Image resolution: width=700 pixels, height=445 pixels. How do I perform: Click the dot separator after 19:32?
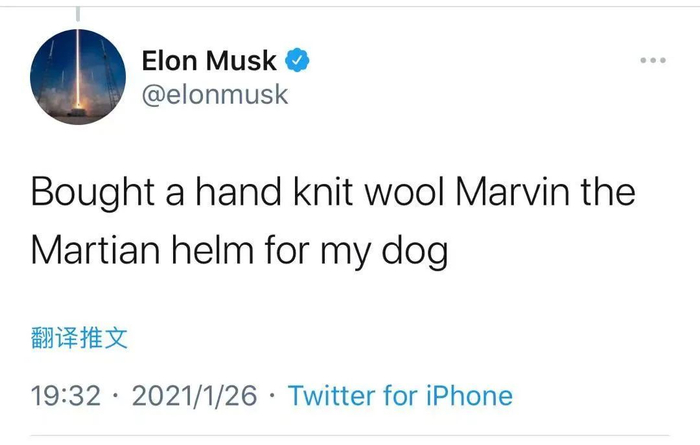(x=116, y=396)
